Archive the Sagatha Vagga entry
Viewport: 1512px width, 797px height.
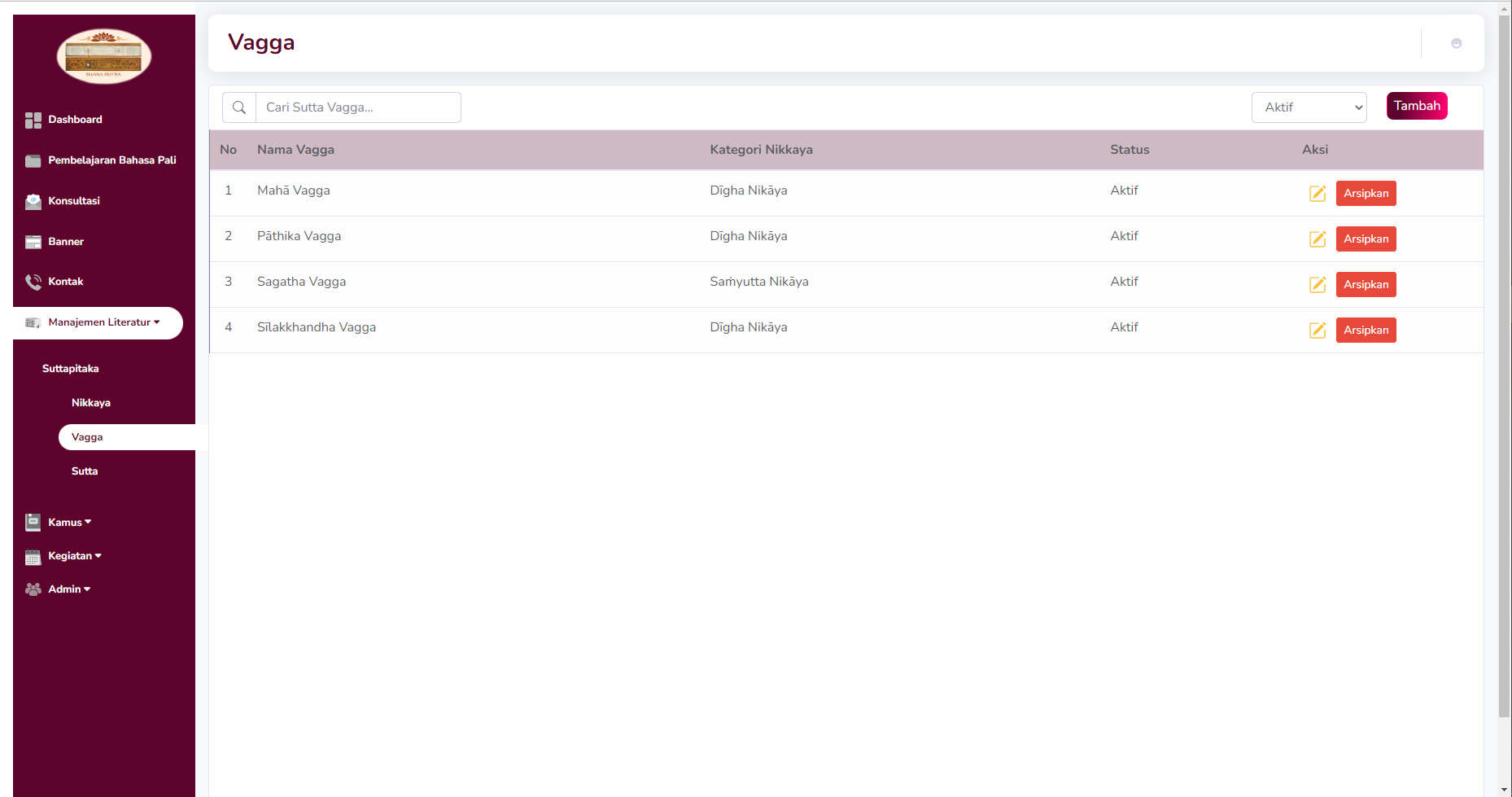tap(1366, 285)
